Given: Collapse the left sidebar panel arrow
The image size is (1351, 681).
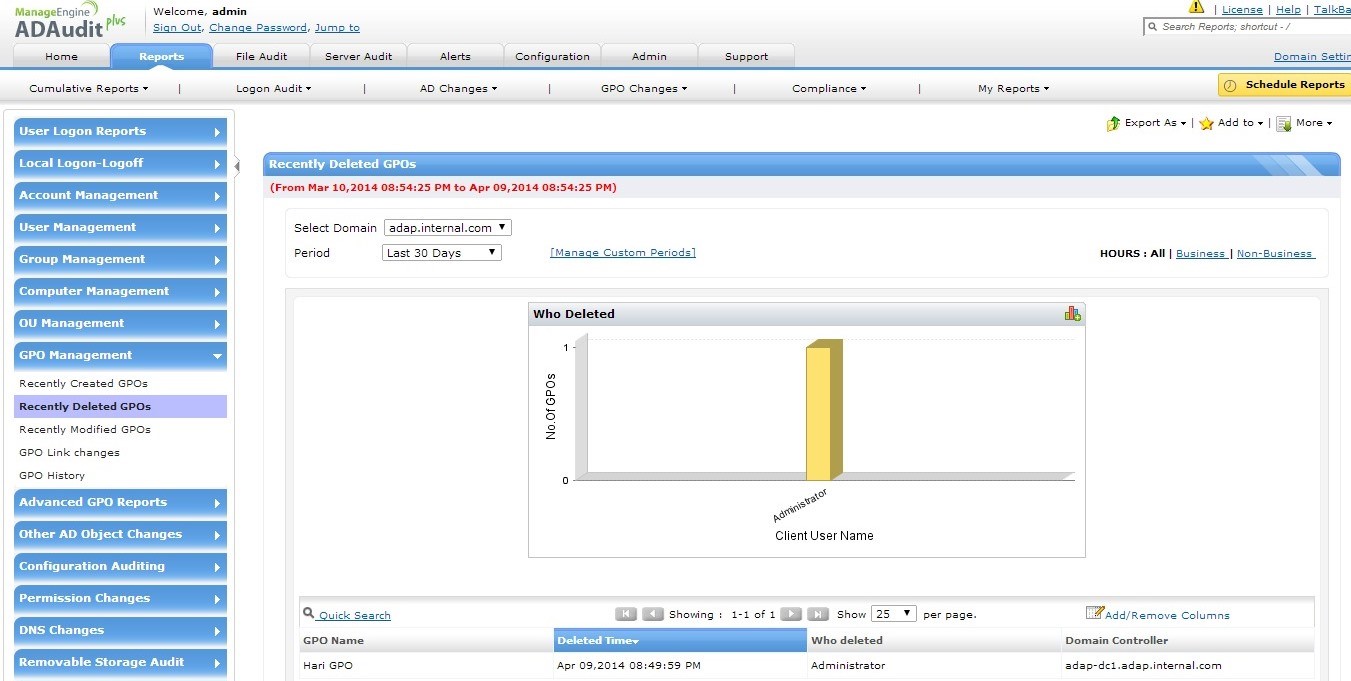Looking at the screenshot, I should 237,165.
